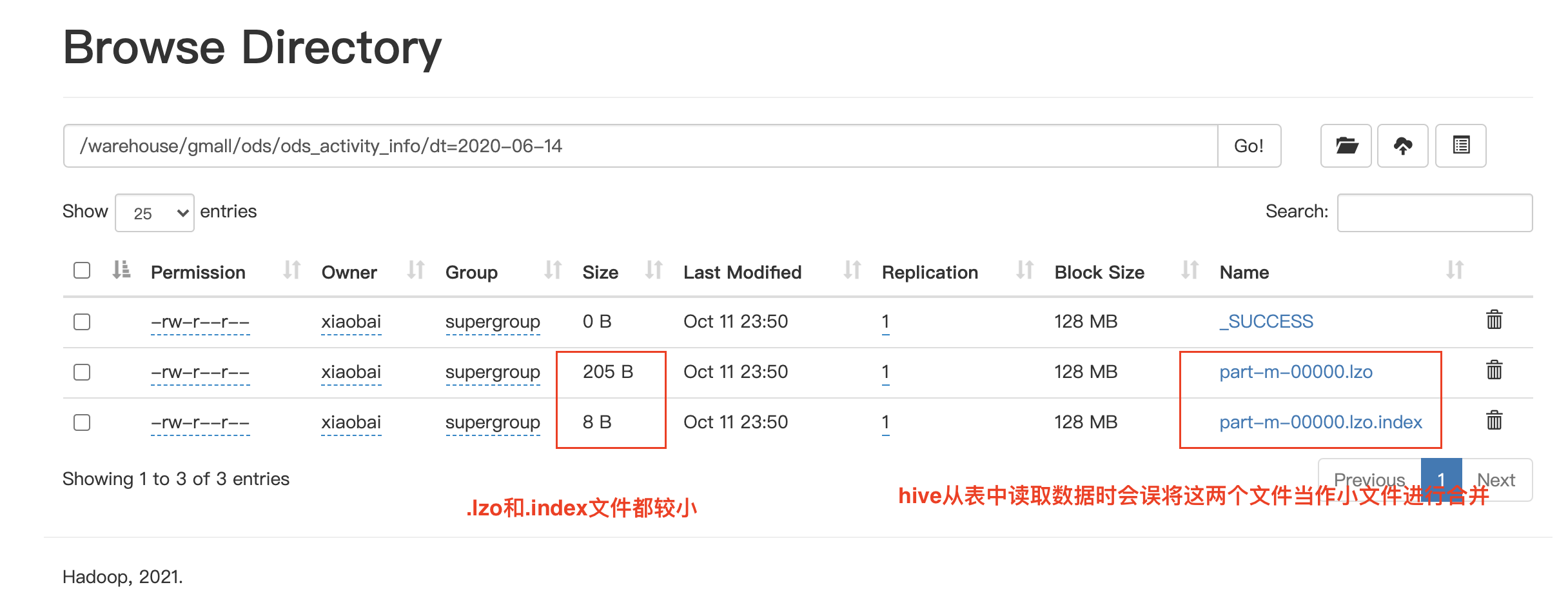Screen dimensions: 1568x596
Task: Click the upload files cloud icon
Action: pos(1403,146)
